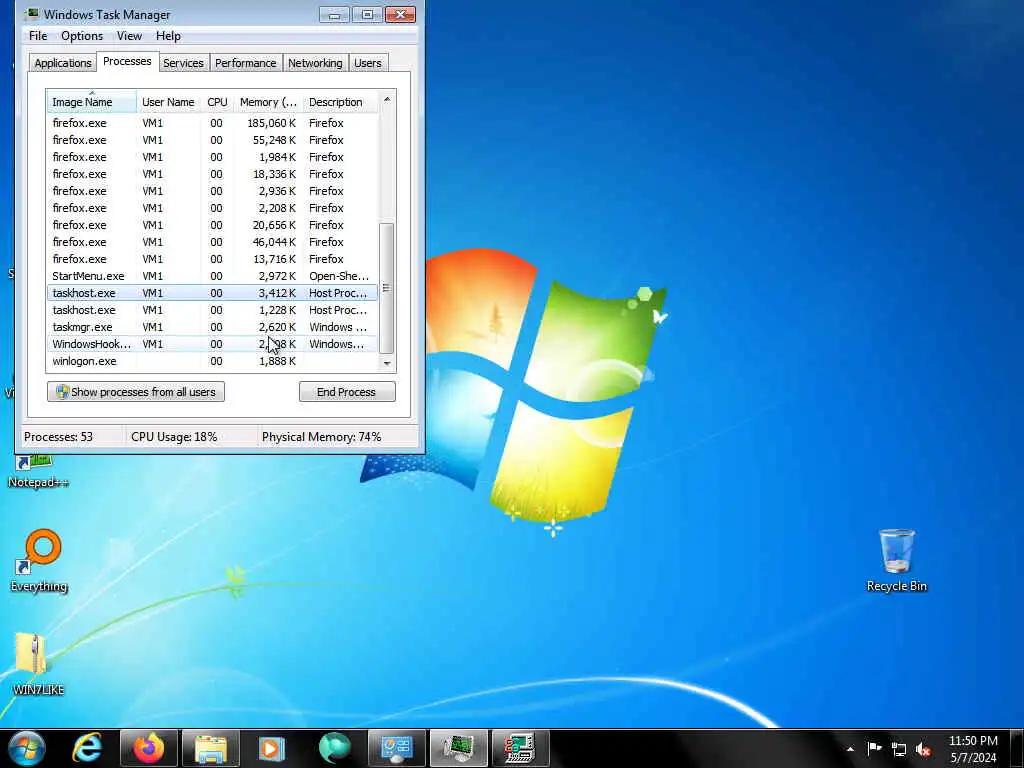Click the CPU Usage: 18% status text
This screenshot has height=768, width=1024.
coord(174,436)
